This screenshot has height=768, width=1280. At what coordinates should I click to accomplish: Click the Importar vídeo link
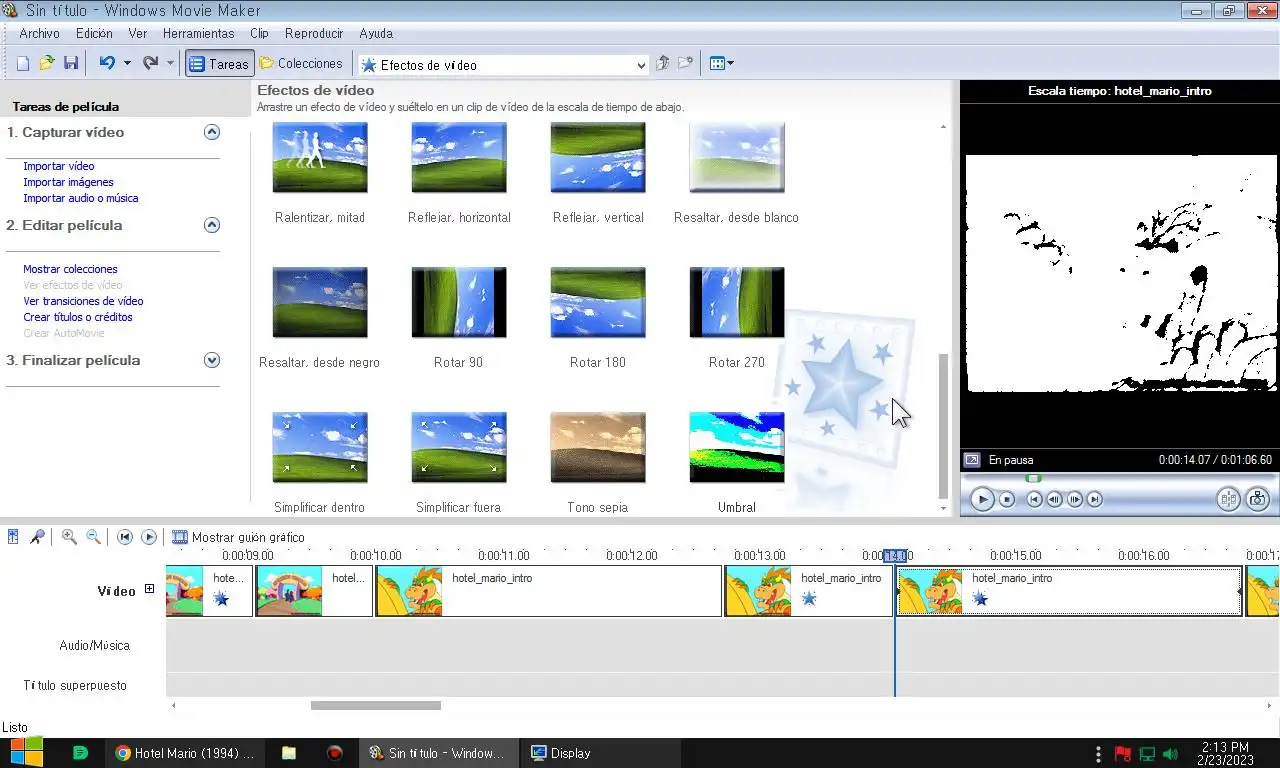click(59, 166)
